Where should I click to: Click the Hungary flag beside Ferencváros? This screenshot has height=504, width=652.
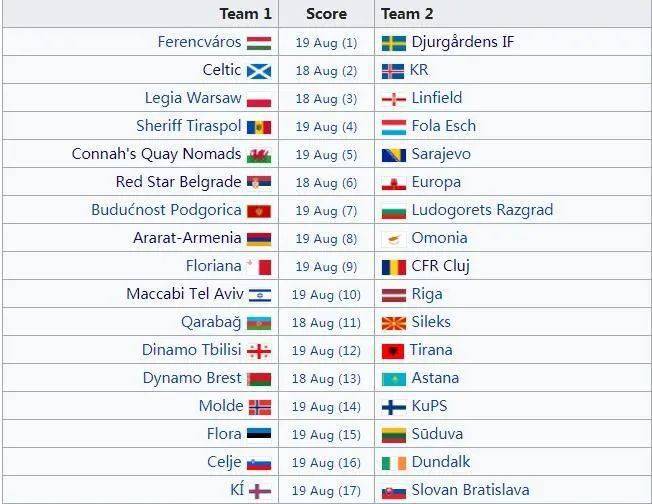click(259, 43)
